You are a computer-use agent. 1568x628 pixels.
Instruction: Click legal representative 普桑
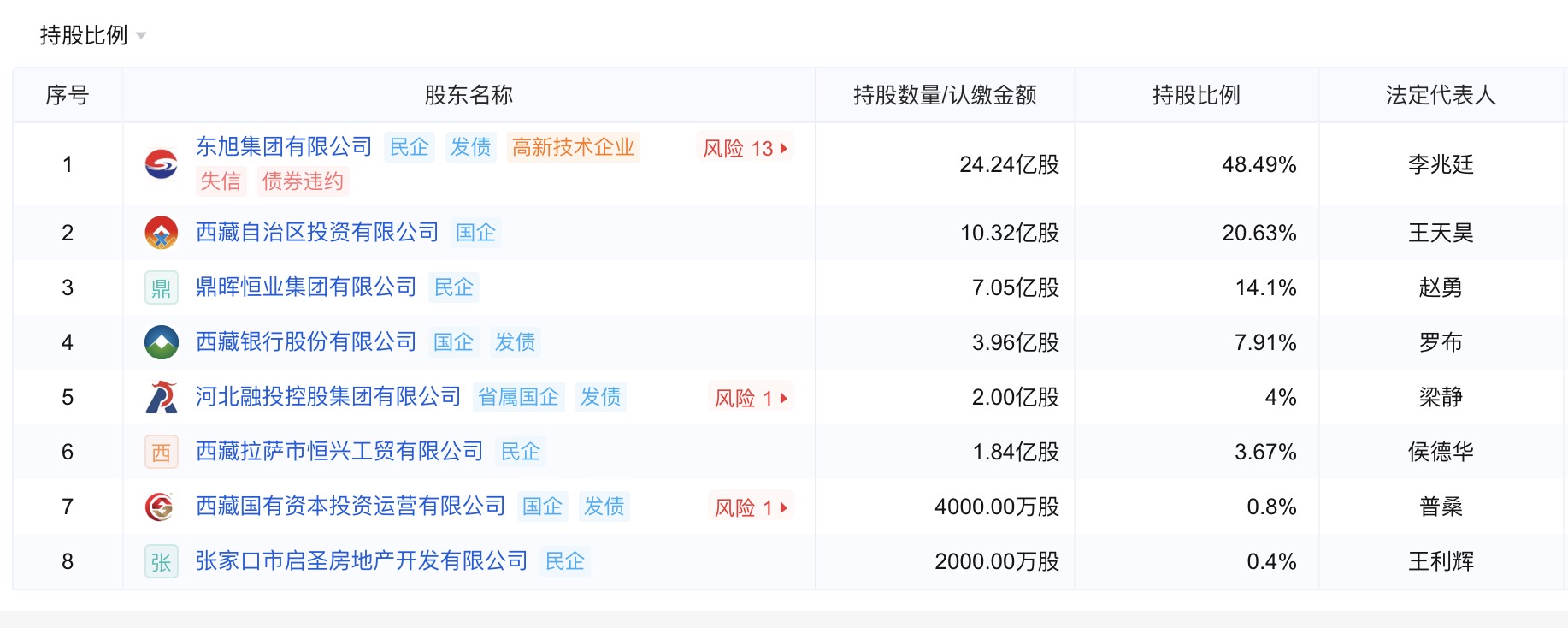1441,507
